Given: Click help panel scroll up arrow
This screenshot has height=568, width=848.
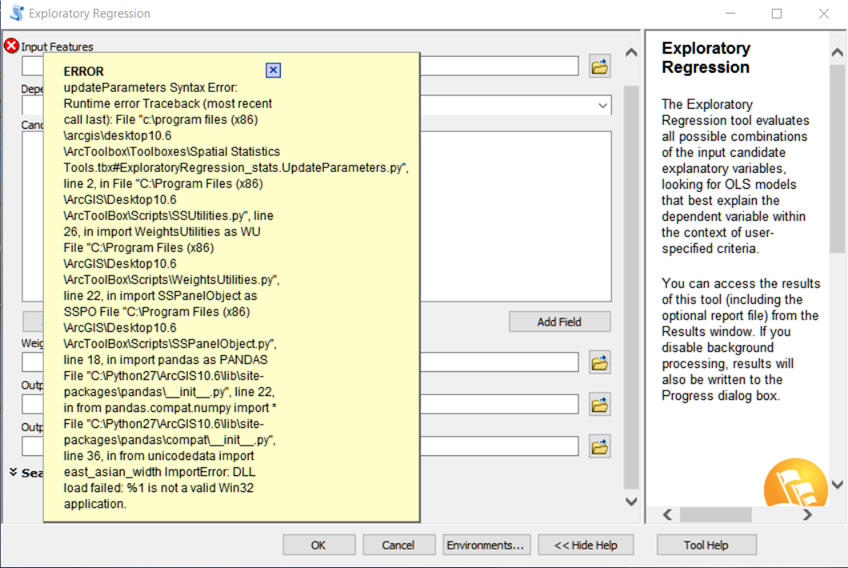Looking at the screenshot, I should (x=837, y=52).
